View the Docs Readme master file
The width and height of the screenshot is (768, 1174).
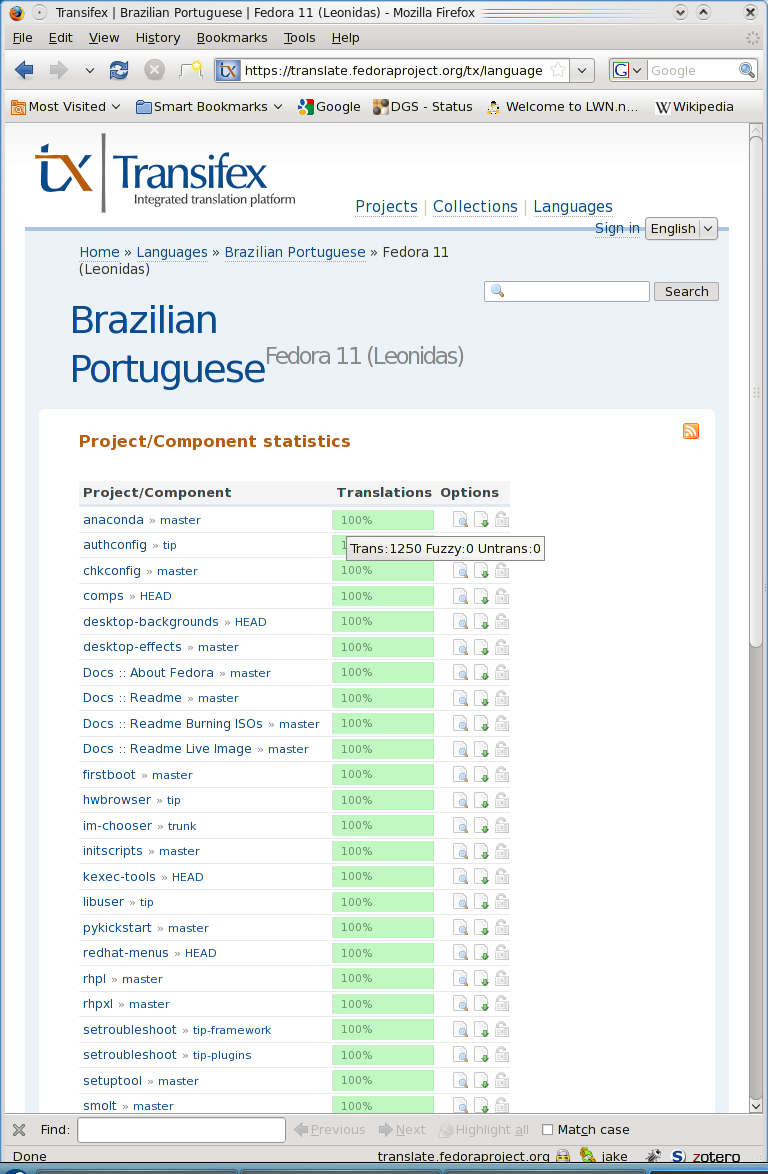tap(460, 698)
